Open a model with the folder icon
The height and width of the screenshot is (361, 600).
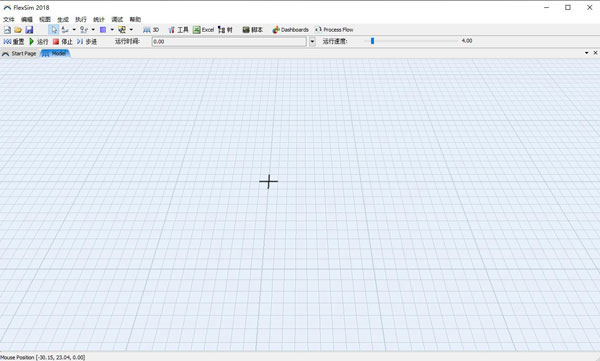(18, 29)
